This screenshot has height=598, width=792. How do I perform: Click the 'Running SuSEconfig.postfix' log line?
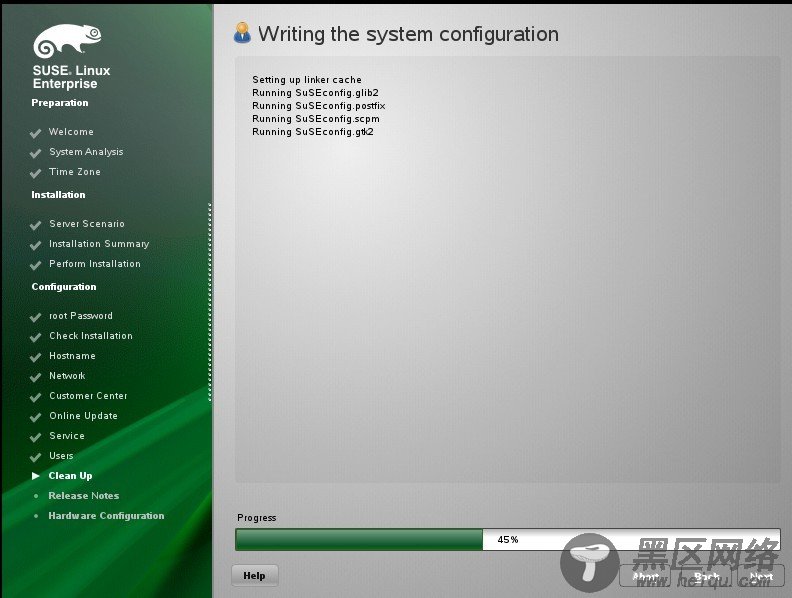[x=318, y=106]
